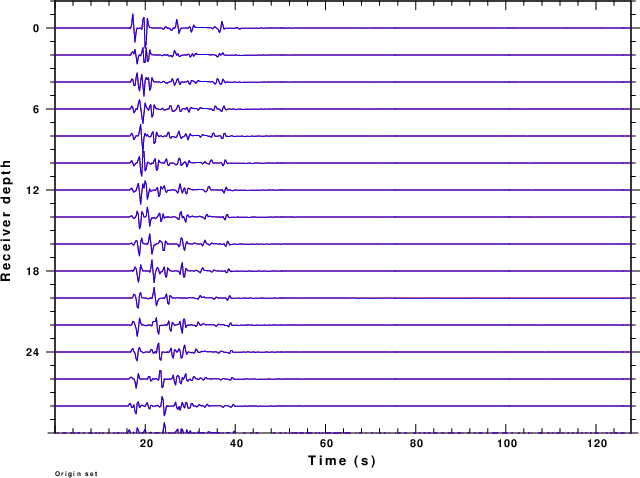Screen dimensions: 640x478
Task: Click y-axis depth label 18
Action: [33, 271]
